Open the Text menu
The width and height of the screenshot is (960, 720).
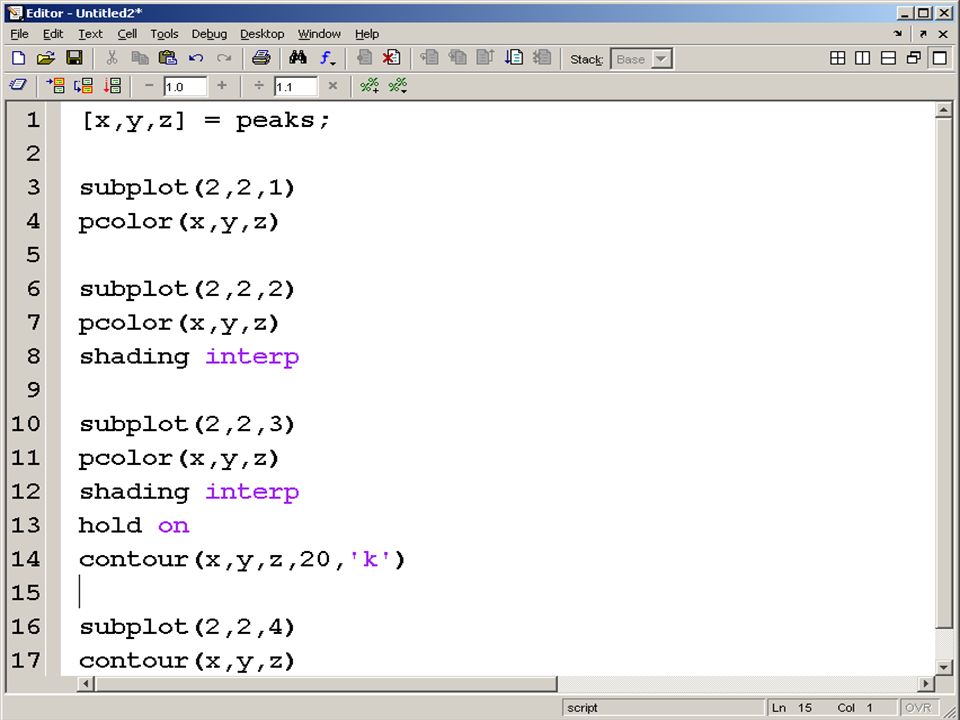(x=90, y=34)
